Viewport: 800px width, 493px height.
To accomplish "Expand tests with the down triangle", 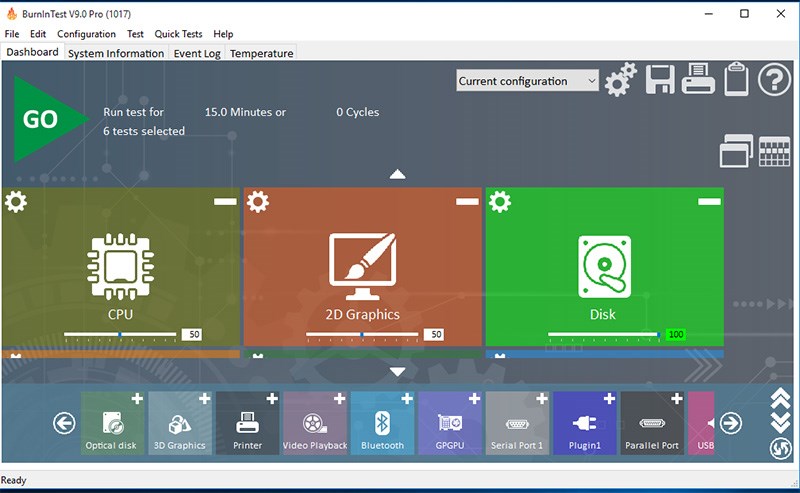I will pyautogui.click(x=397, y=372).
